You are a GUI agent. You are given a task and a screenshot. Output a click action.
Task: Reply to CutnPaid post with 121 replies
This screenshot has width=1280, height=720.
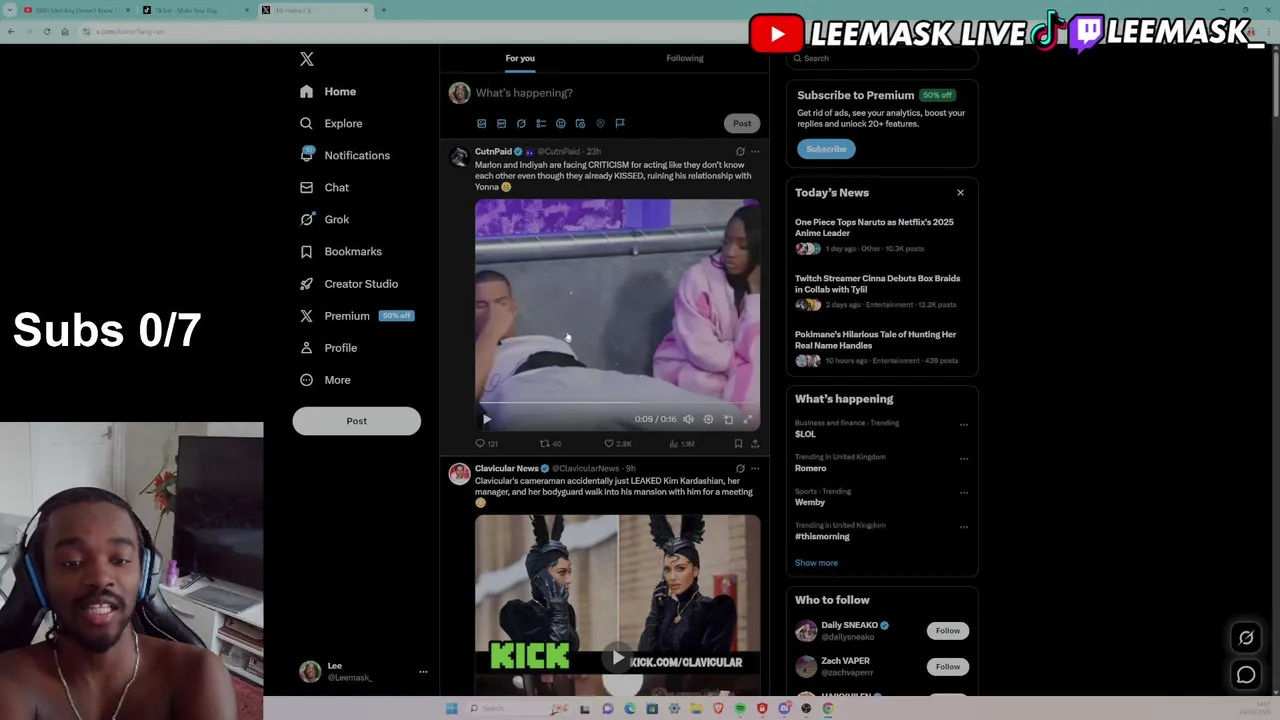coord(486,443)
